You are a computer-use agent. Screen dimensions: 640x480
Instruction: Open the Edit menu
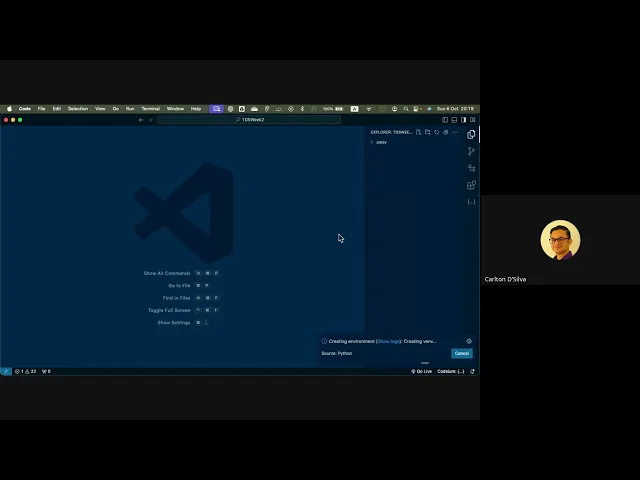click(x=57, y=109)
